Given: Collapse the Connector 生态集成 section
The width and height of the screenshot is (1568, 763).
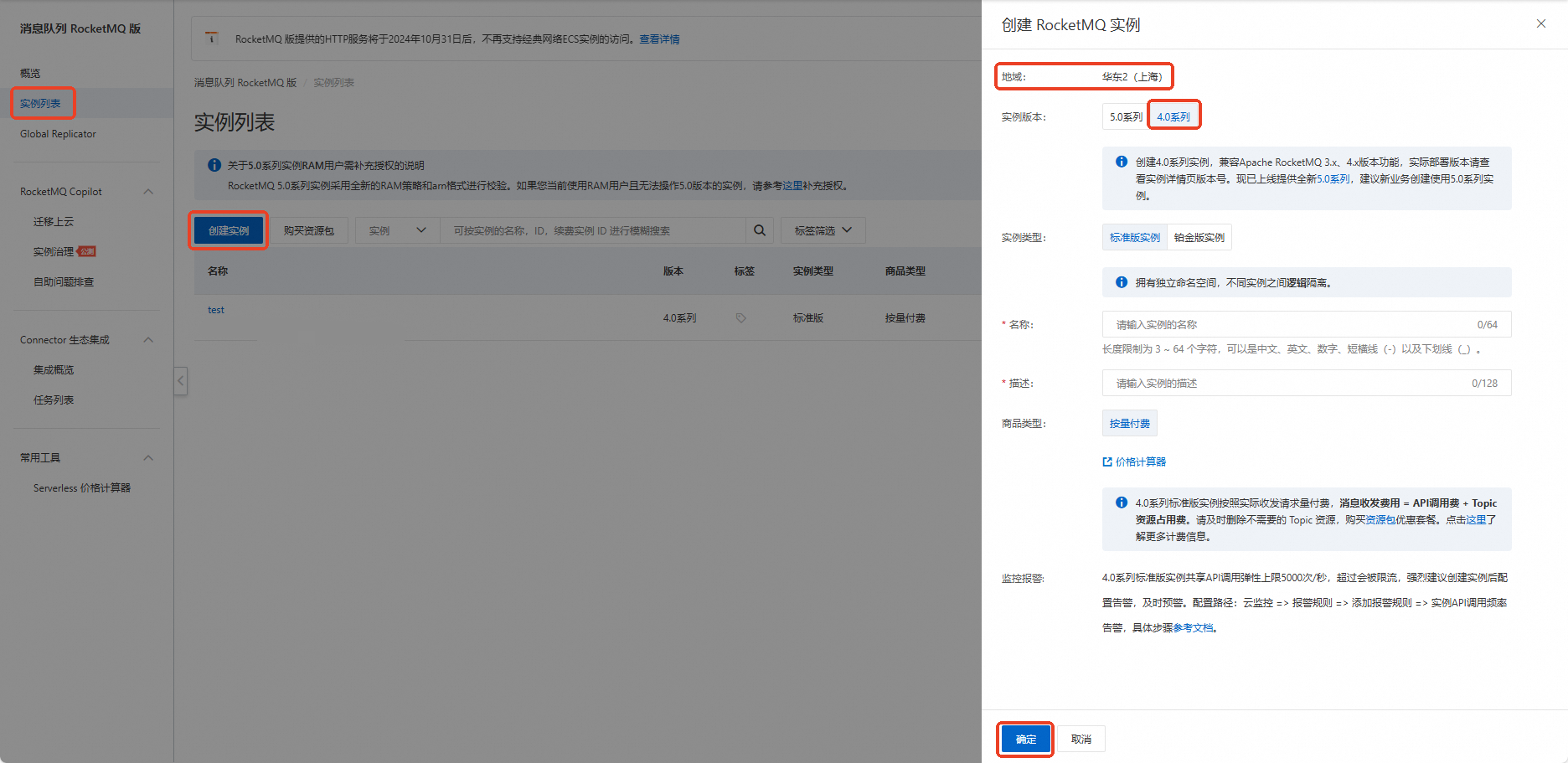Looking at the screenshot, I should (148, 340).
